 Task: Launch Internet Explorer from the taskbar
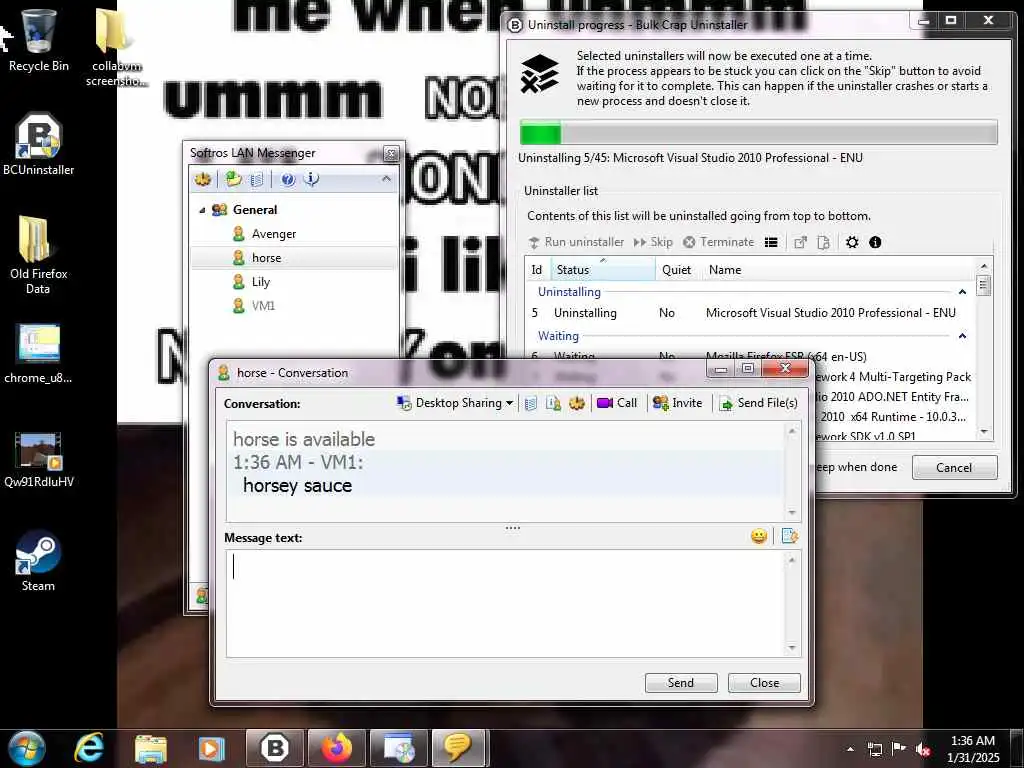pyautogui.click(x=89, y=749)
